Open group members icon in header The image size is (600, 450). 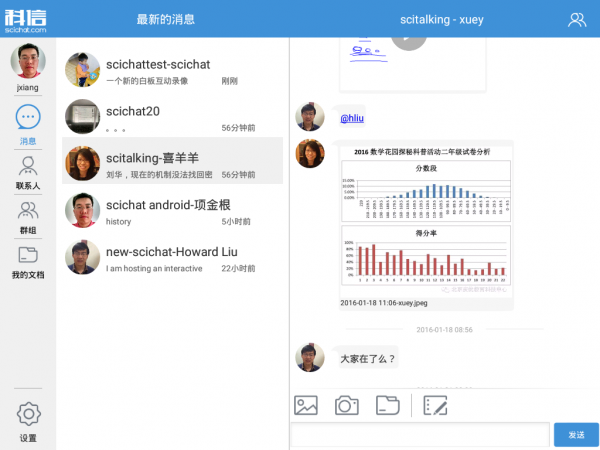[577, 20]
